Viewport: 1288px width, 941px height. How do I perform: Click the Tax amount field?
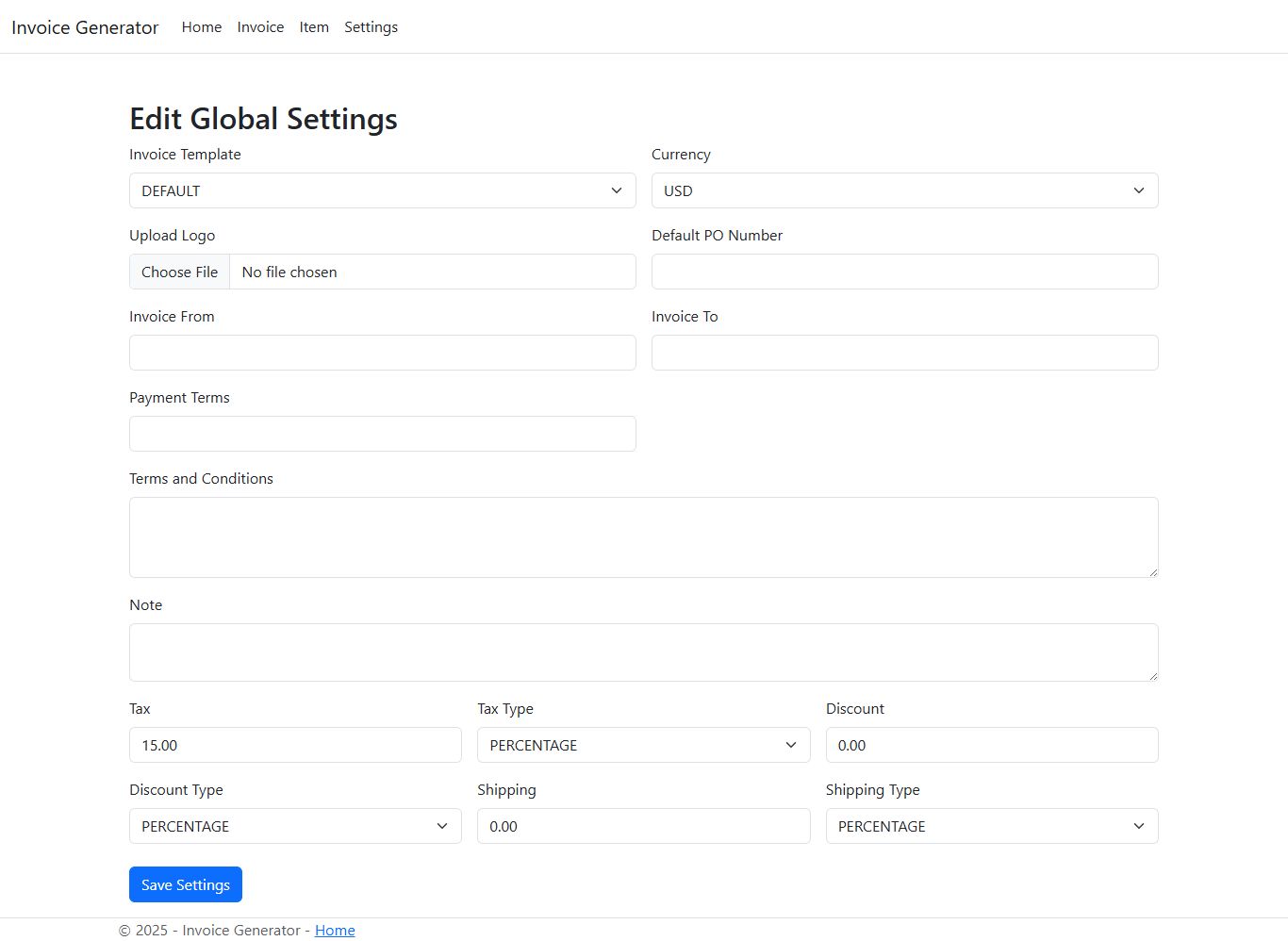click(x=295, y=745)
